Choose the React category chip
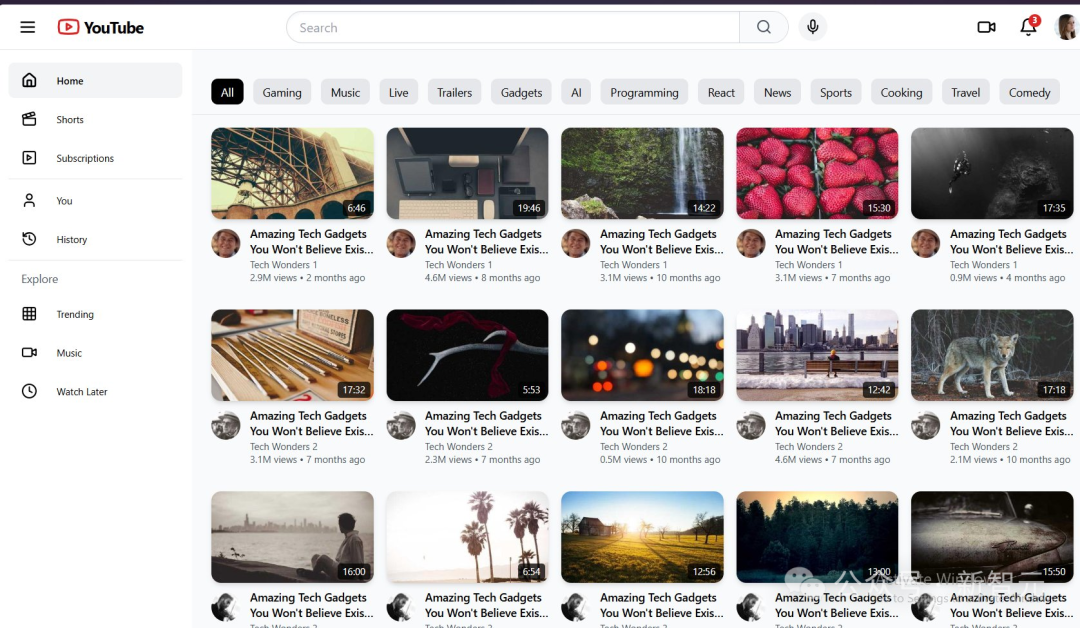 pos(721,92)
